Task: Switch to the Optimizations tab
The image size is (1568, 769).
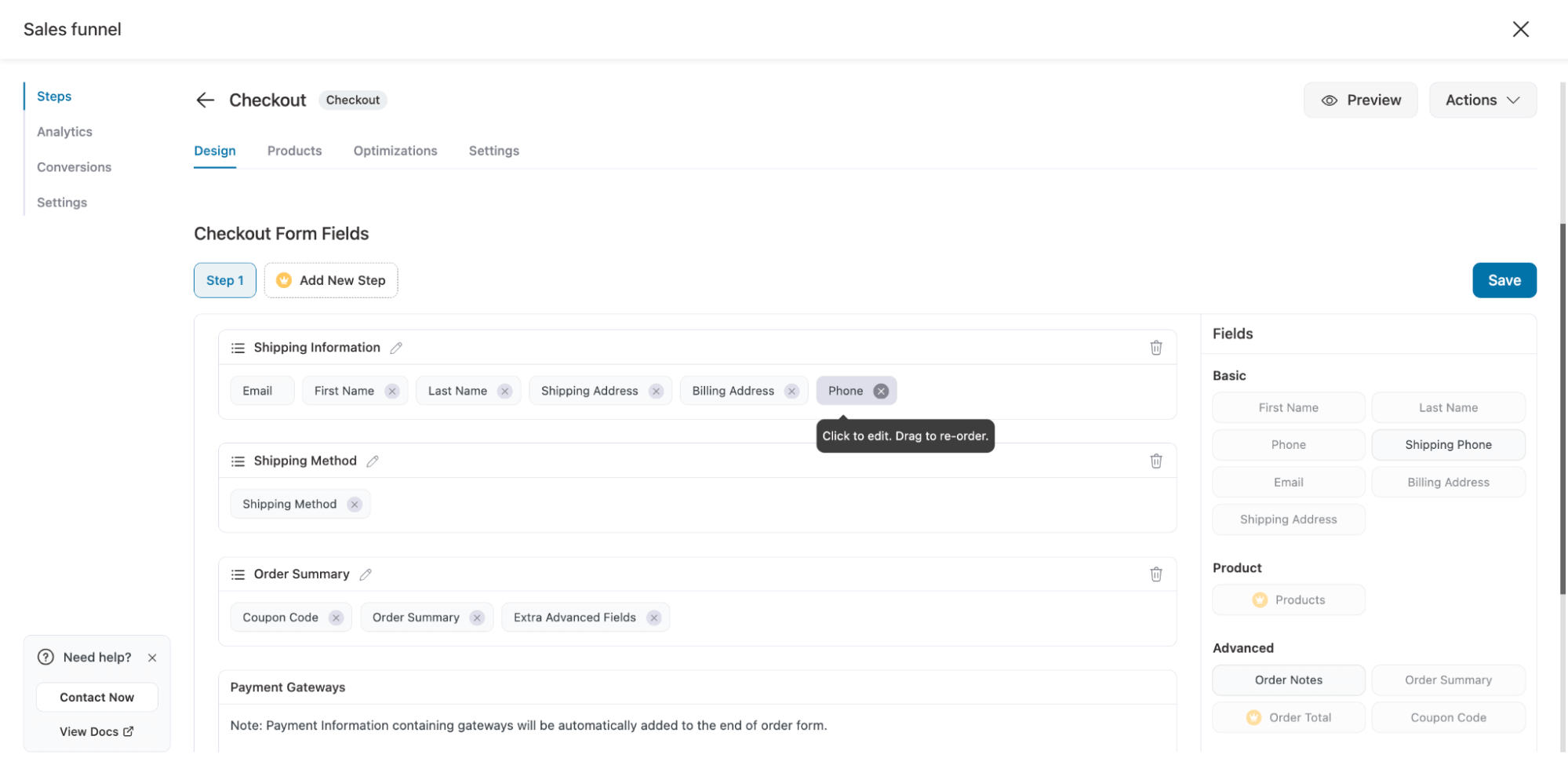Action: pyautogui.click(x=395, y=151)
